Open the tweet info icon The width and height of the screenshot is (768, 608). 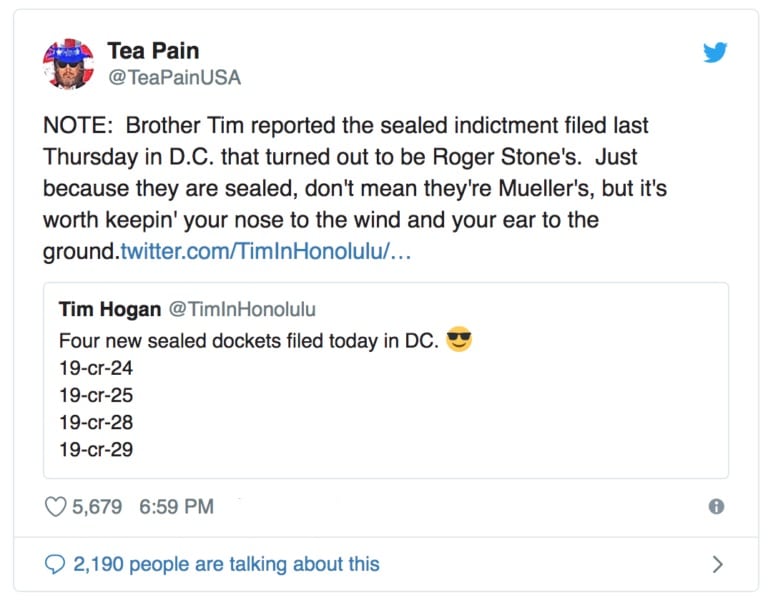716,506
